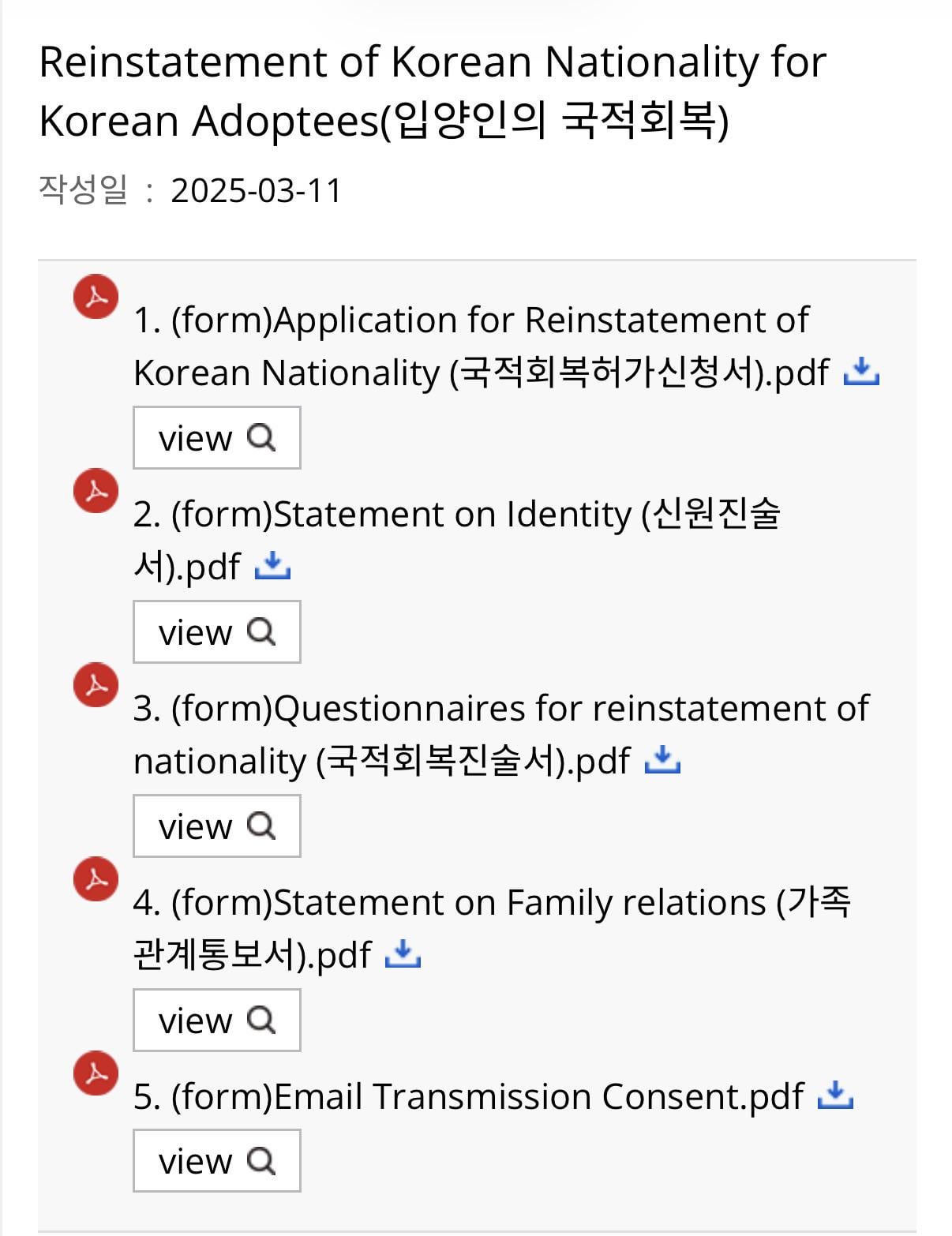952x1236 pixels.
Task: View the Email Transmission Consent form
Action: pyautogui.click(x=216, y=1161)
